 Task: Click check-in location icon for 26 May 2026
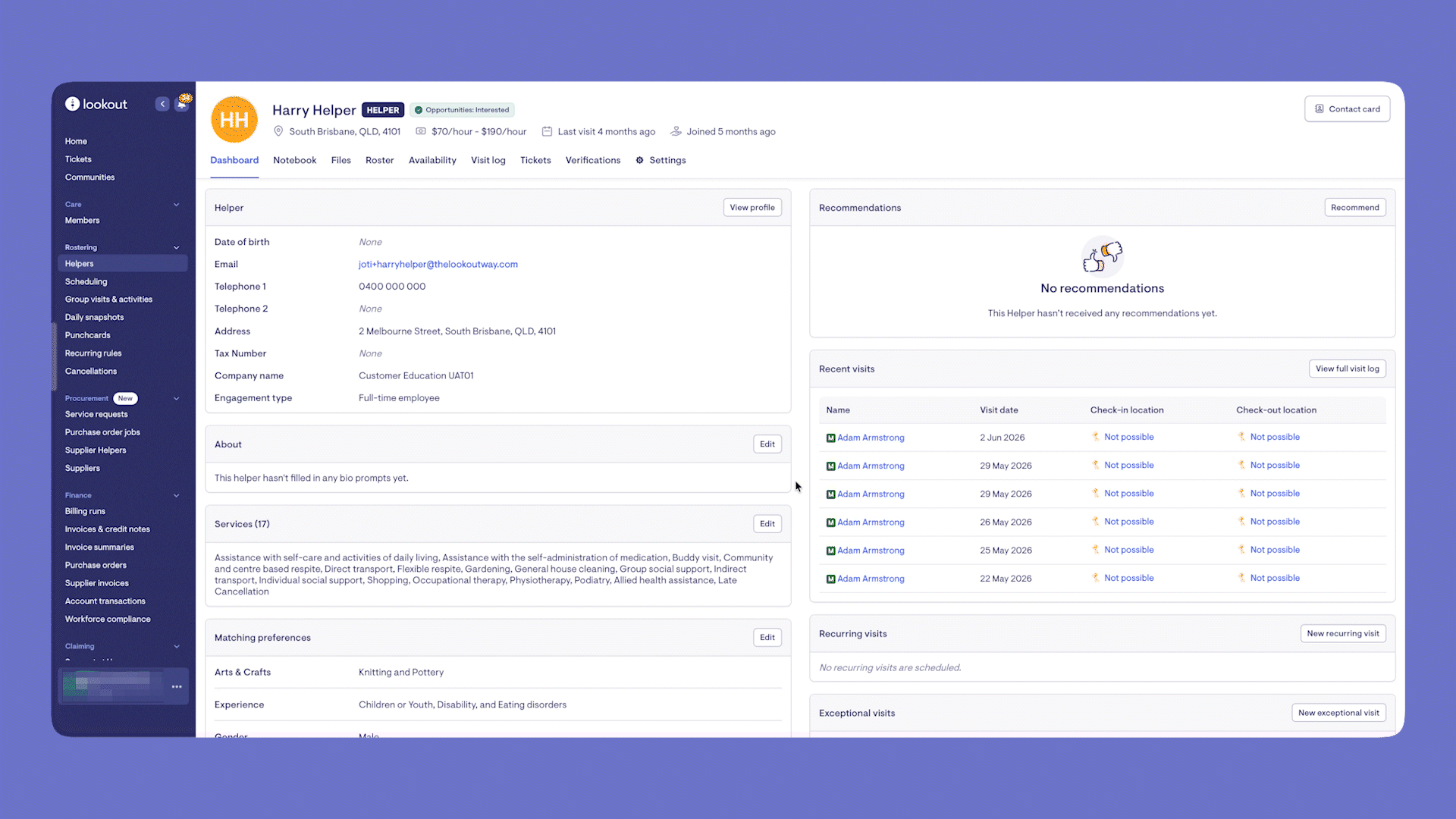pos(1095,522)
